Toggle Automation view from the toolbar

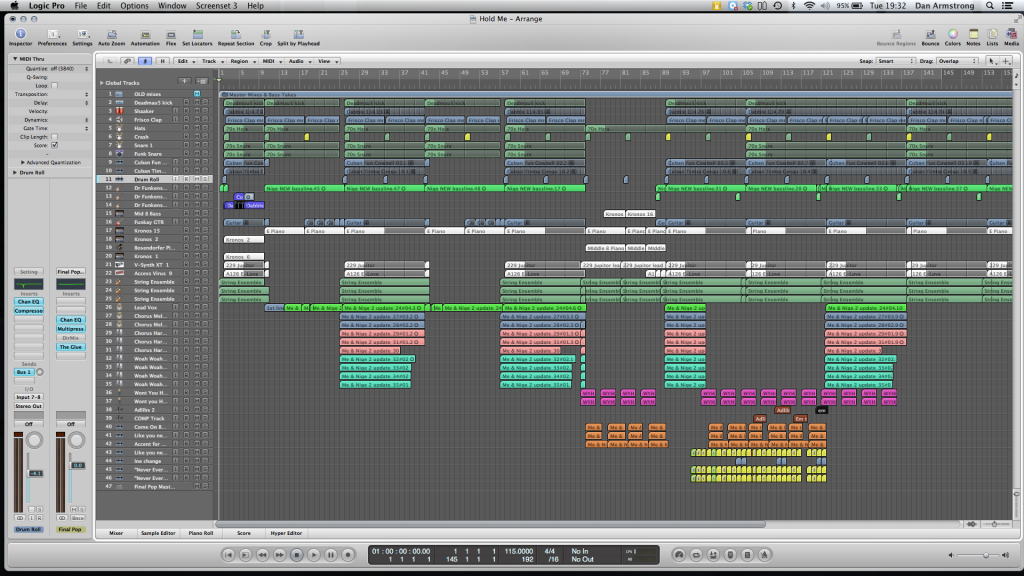(x=145, y=37)
